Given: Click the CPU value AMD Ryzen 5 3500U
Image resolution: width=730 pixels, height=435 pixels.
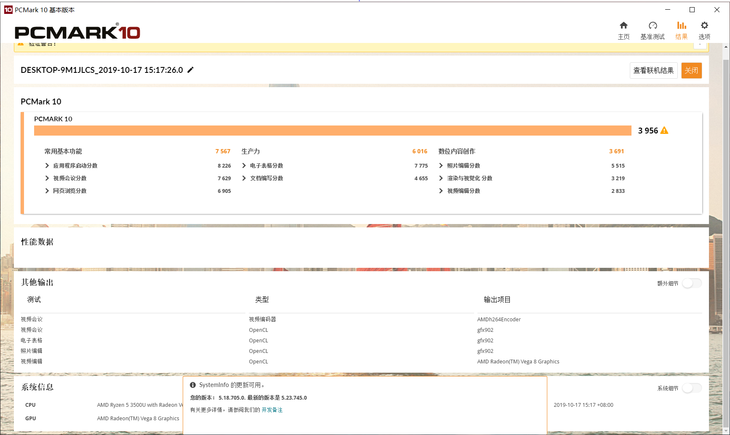Looking at the screenshot, I should click(140, 405).
